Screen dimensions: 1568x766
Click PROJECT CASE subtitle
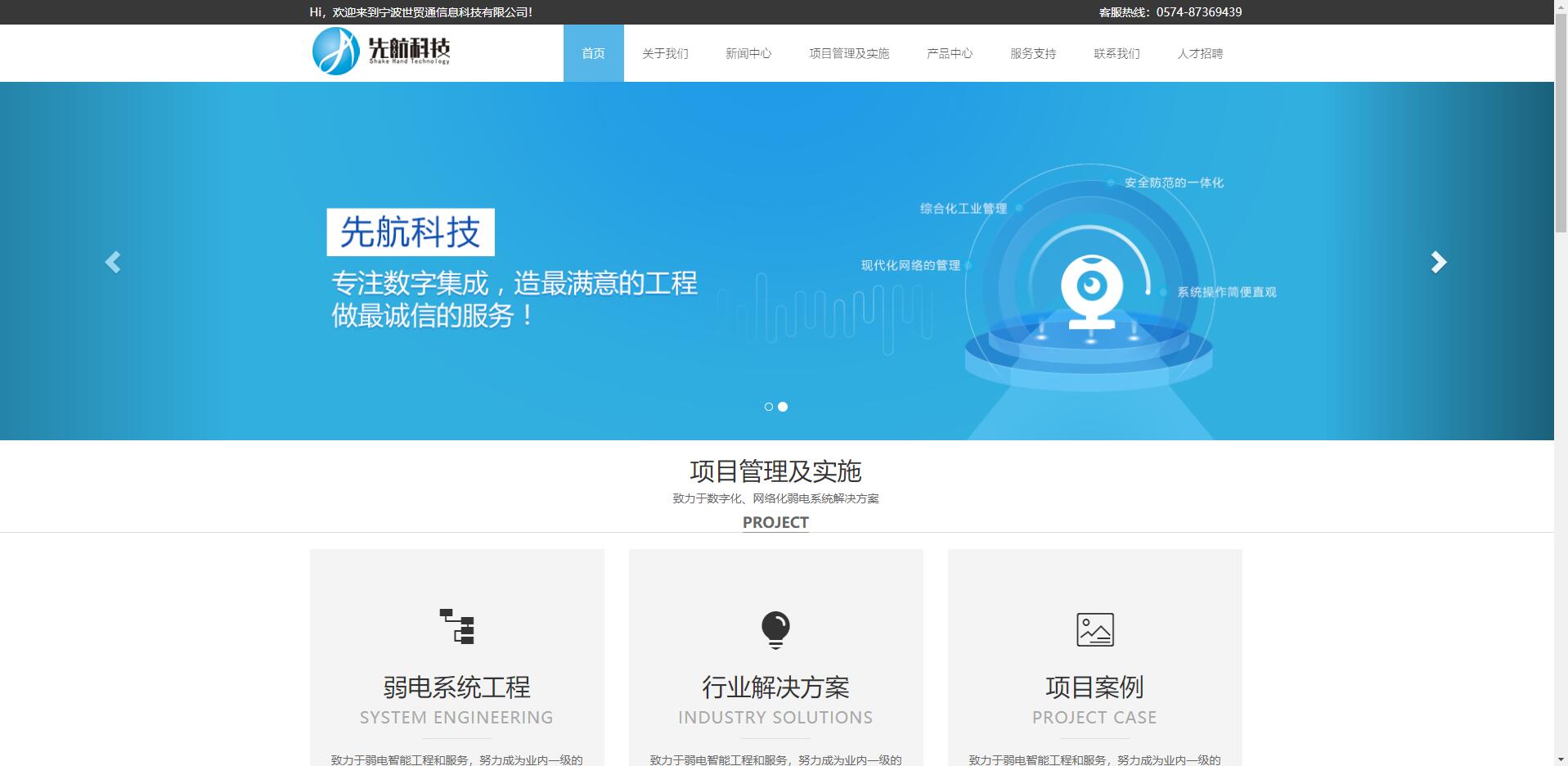click(1094, 718)
